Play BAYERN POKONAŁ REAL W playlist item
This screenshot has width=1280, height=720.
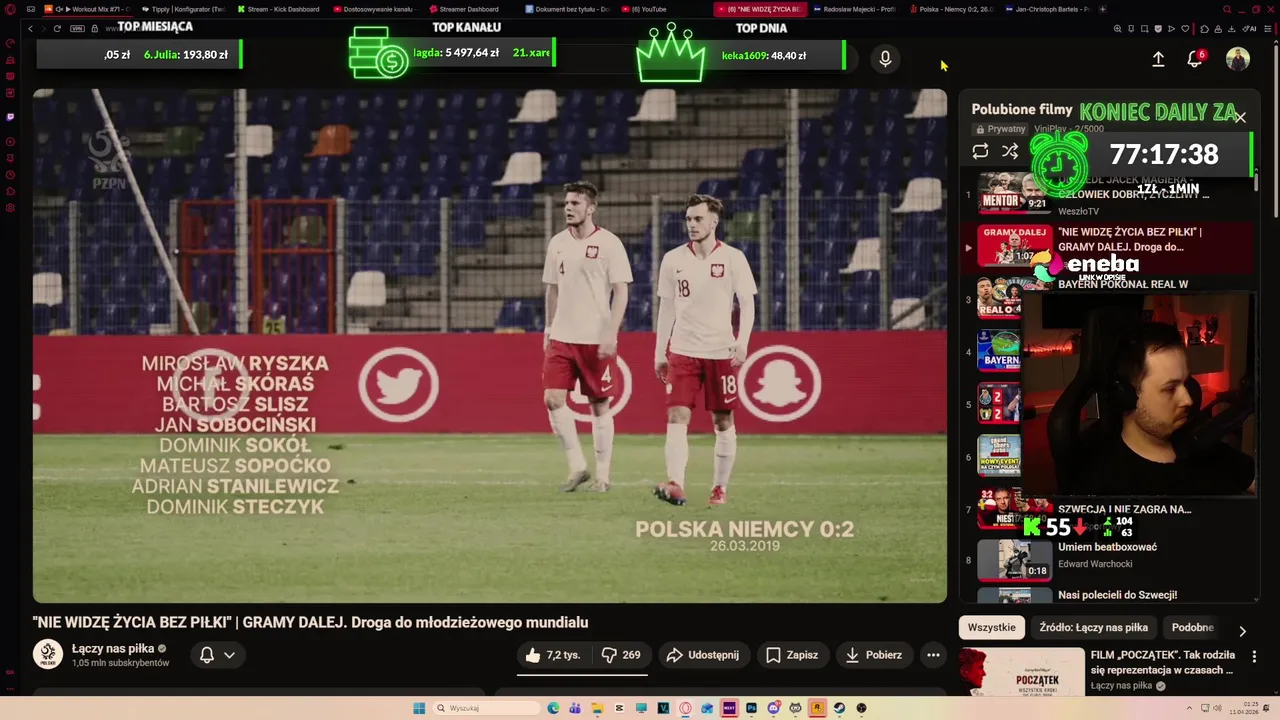(1123, 284)
